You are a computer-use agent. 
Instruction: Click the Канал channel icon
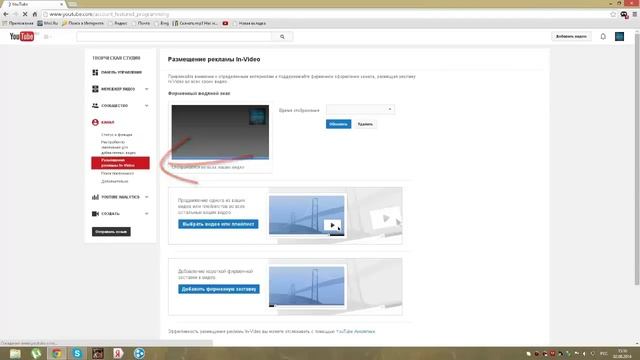coord(95,122)
